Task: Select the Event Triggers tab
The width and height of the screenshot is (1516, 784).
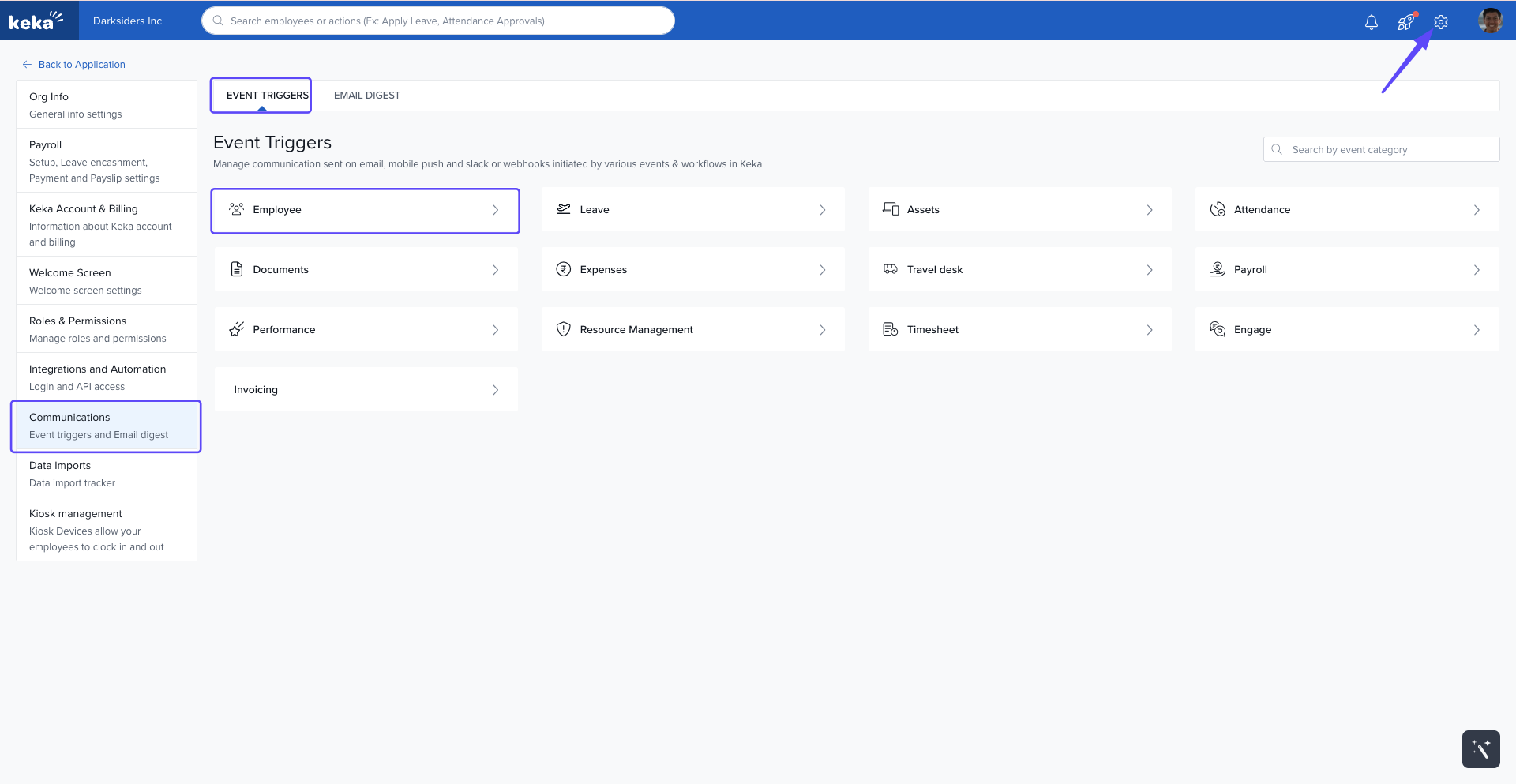Action: (267, 96)
